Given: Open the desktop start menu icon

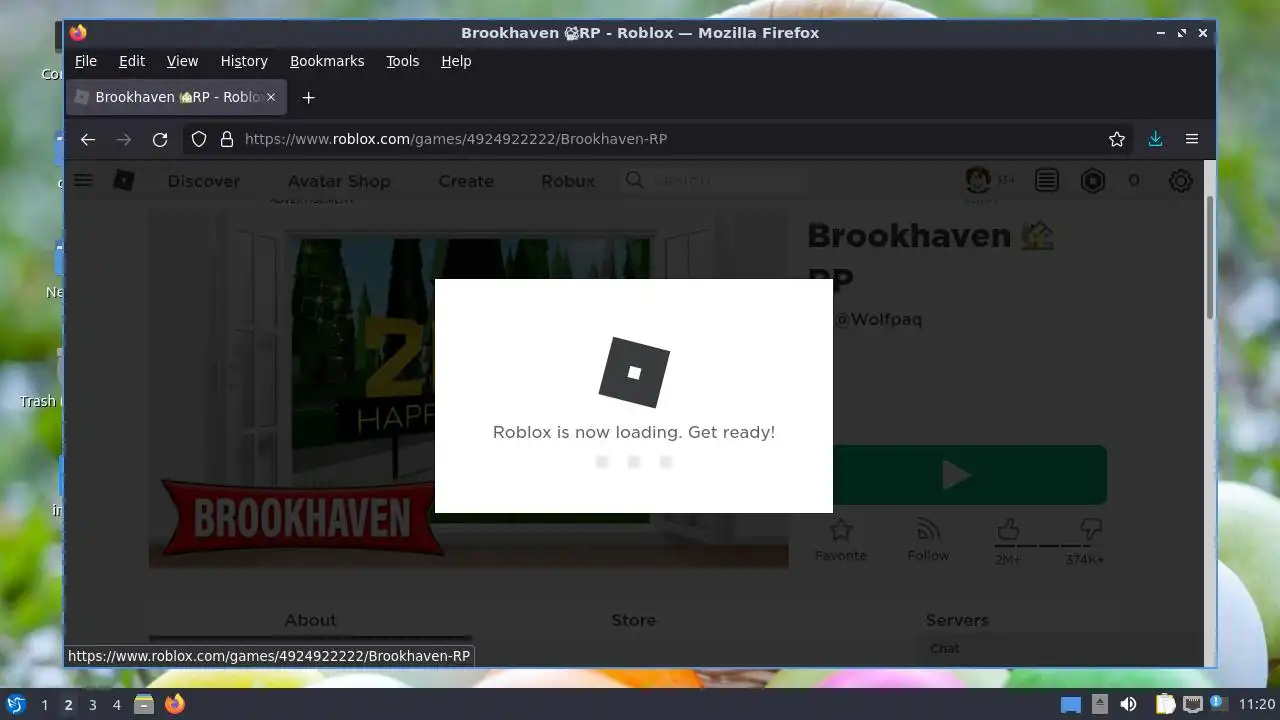Looking at the screenshot, I should click(16, 704).
